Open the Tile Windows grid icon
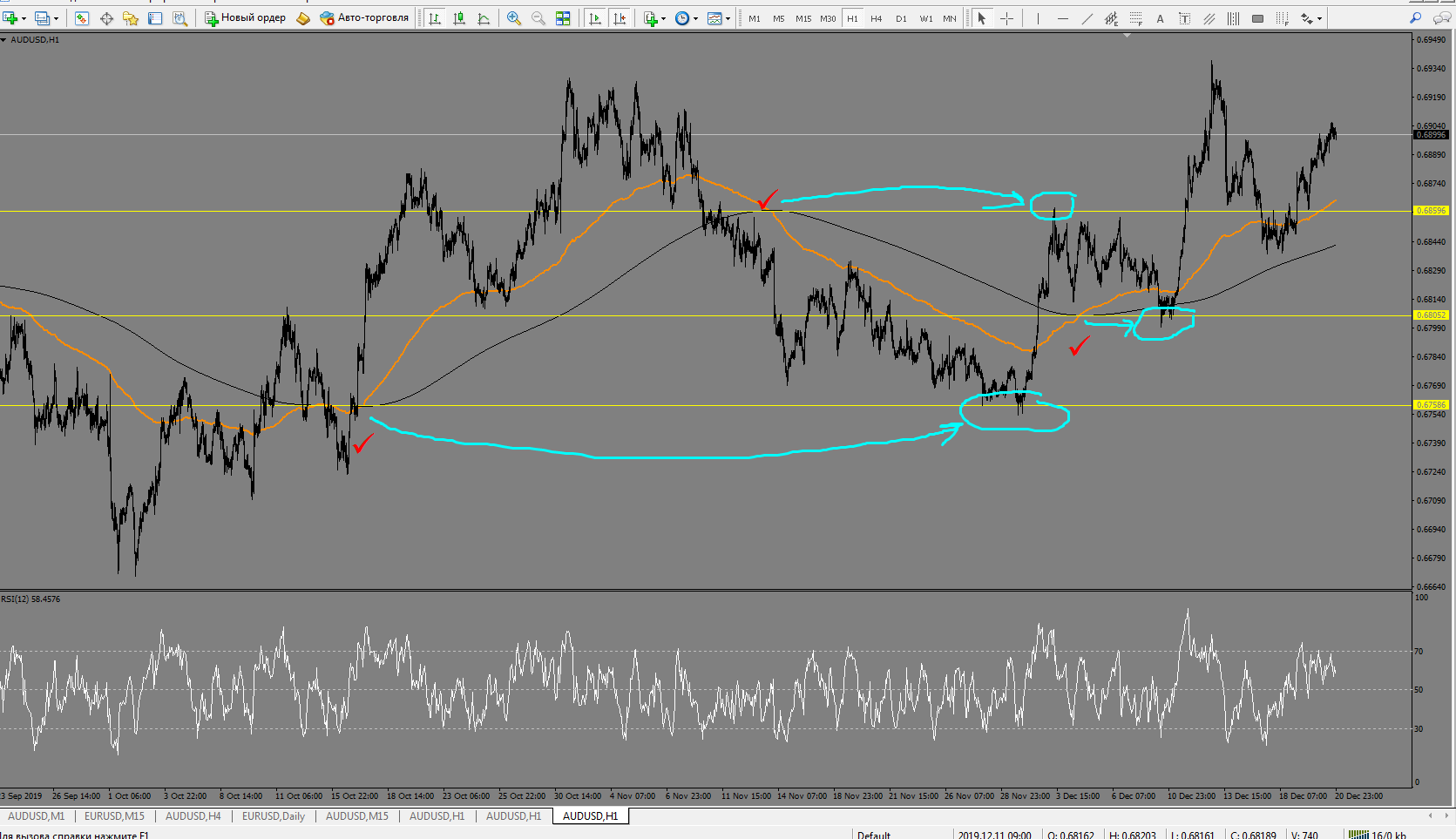Screen dimensions: 1456x839 click(563, 18)
